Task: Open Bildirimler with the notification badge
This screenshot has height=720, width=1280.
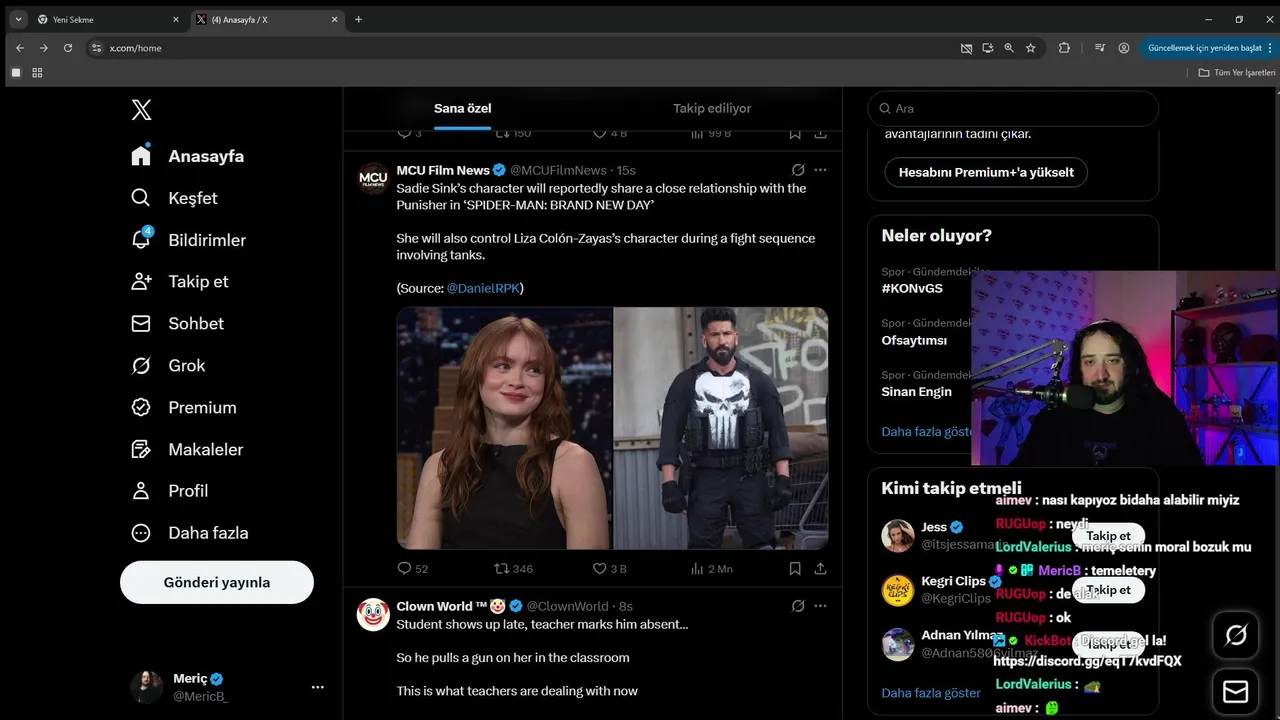Action: (x=188, y=240)
